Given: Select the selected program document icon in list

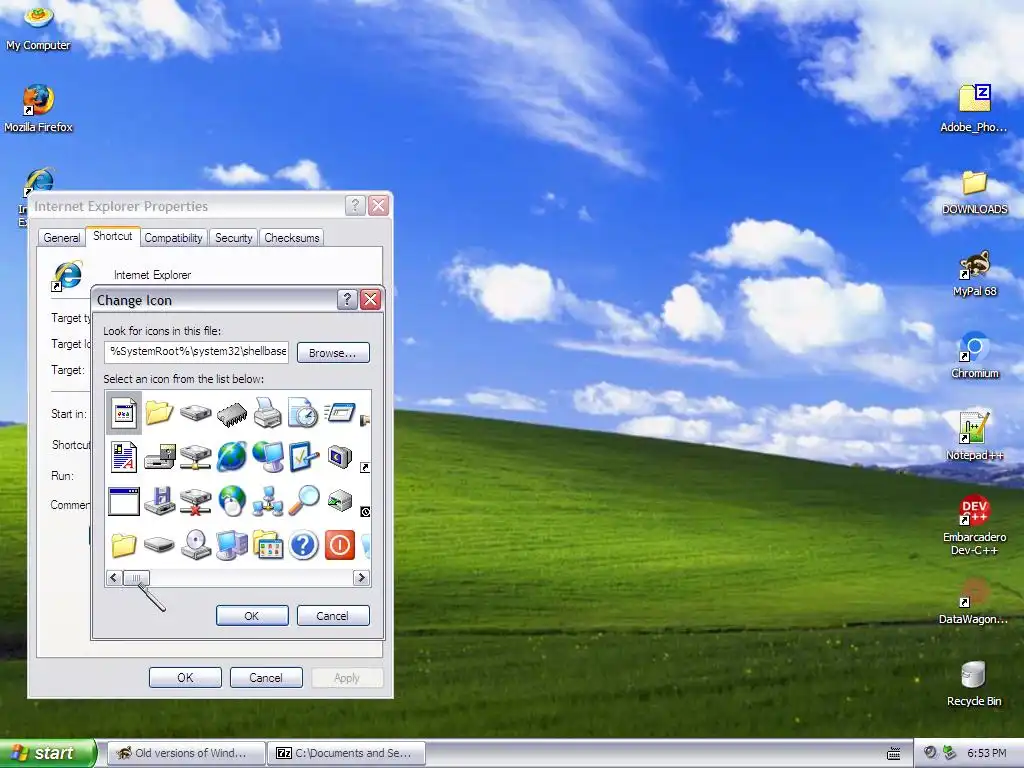Looking at the screenshot, I should pos(123,413).
